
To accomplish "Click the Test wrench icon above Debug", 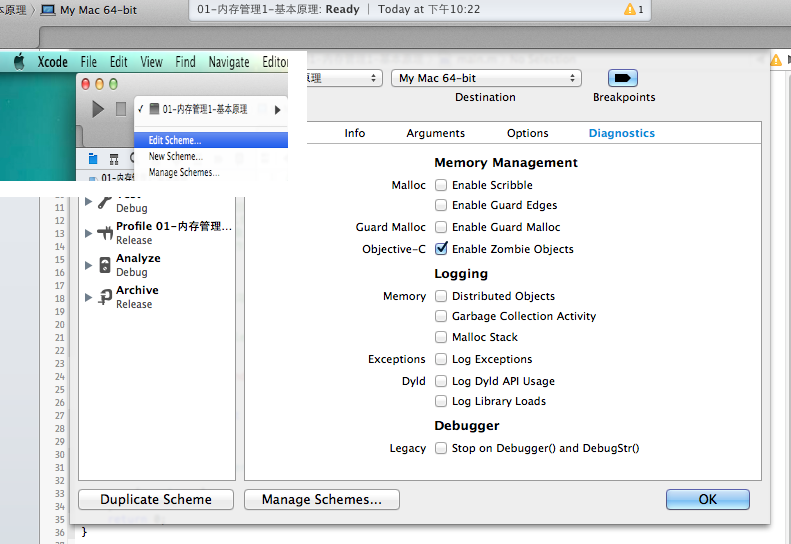I will 105,202.
